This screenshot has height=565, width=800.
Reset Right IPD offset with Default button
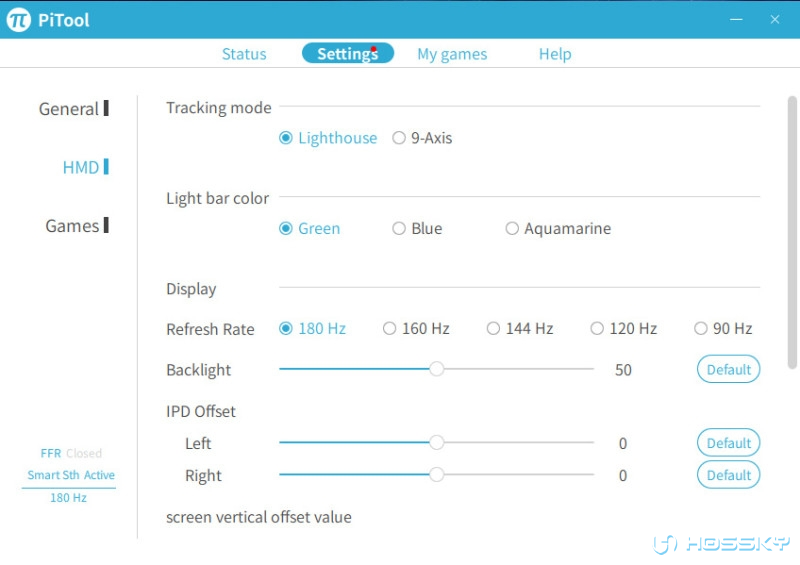click(729, 475)
